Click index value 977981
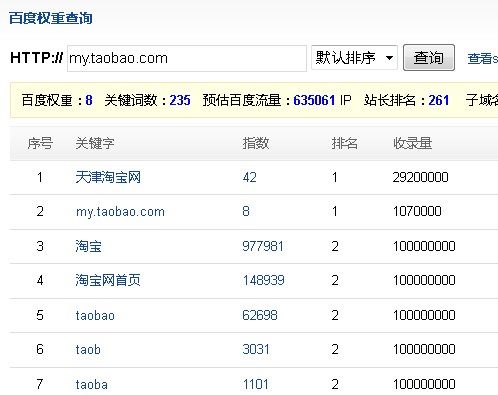 point(263,246)
